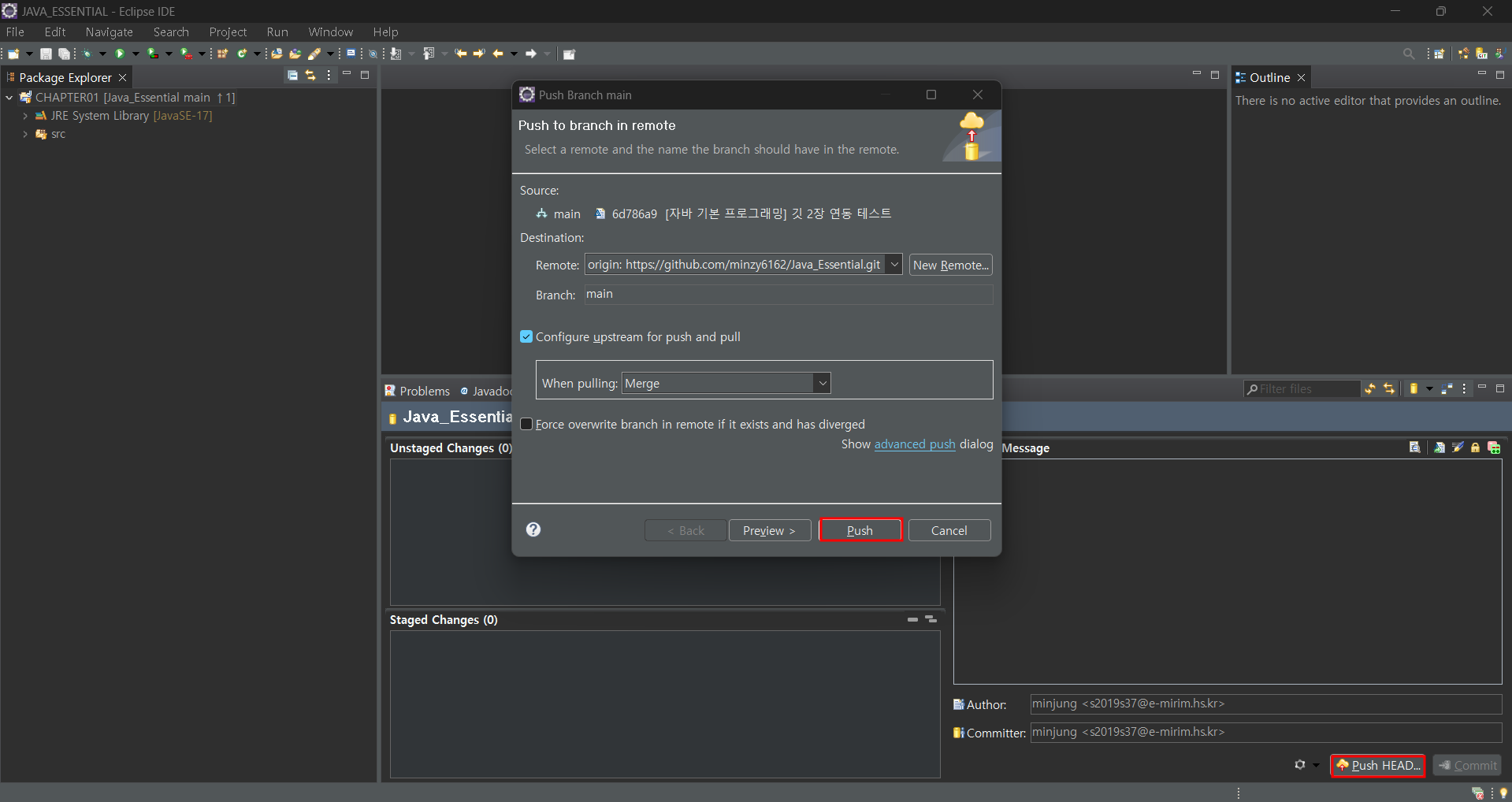Select the Problems tab

point(418,391)
